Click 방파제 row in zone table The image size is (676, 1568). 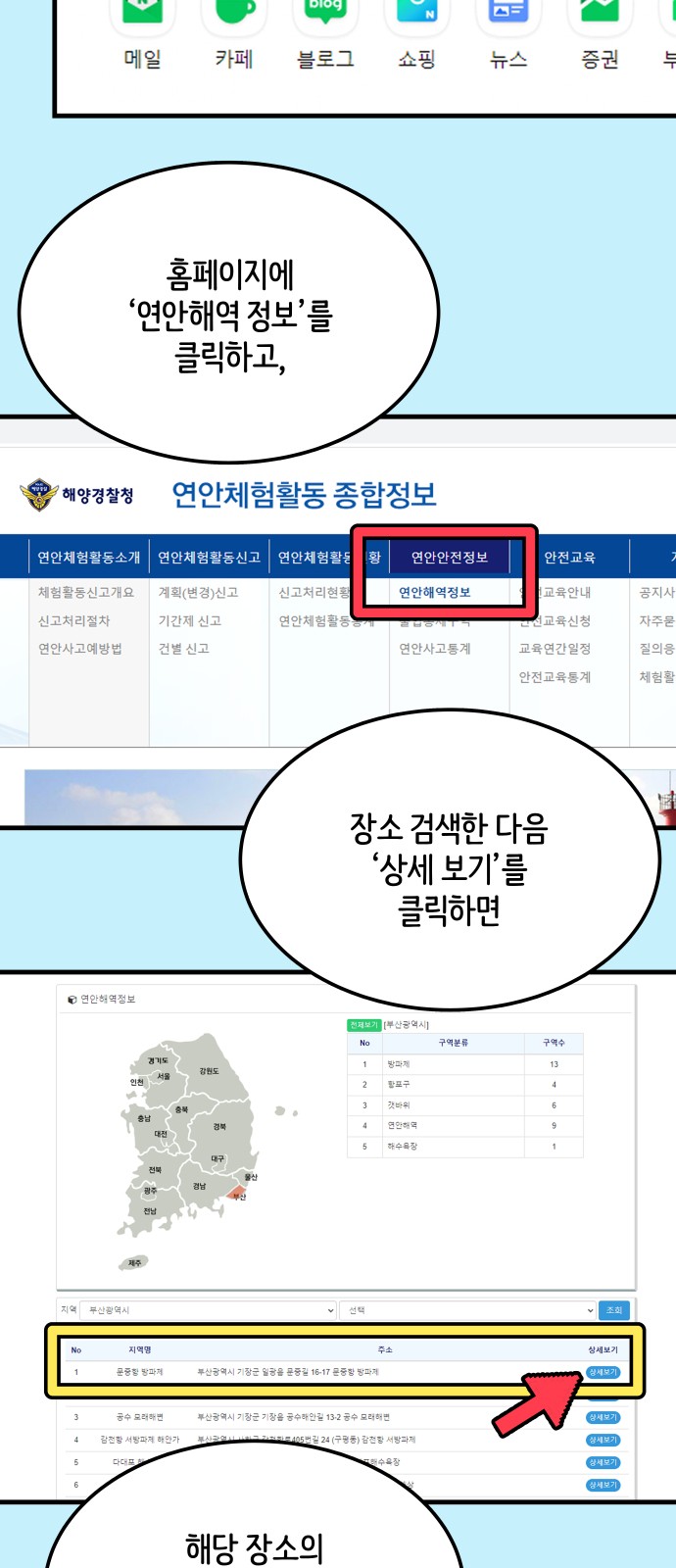tap(466, 1064)
